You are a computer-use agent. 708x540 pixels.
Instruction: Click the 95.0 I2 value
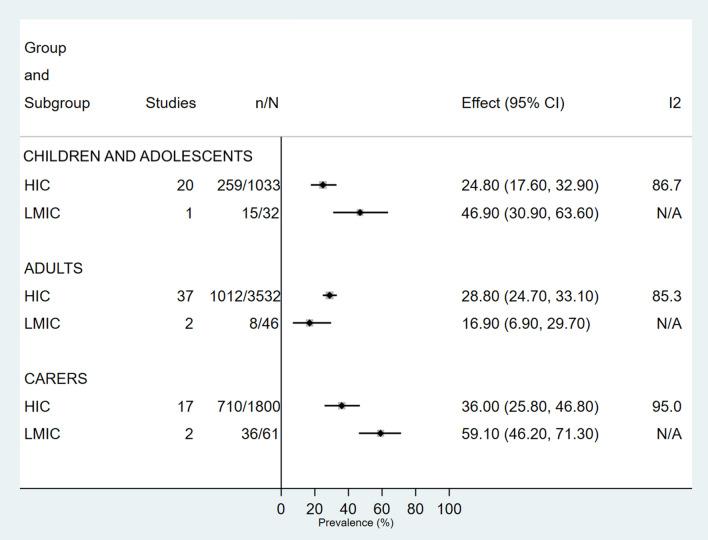(x=666, y=405)
